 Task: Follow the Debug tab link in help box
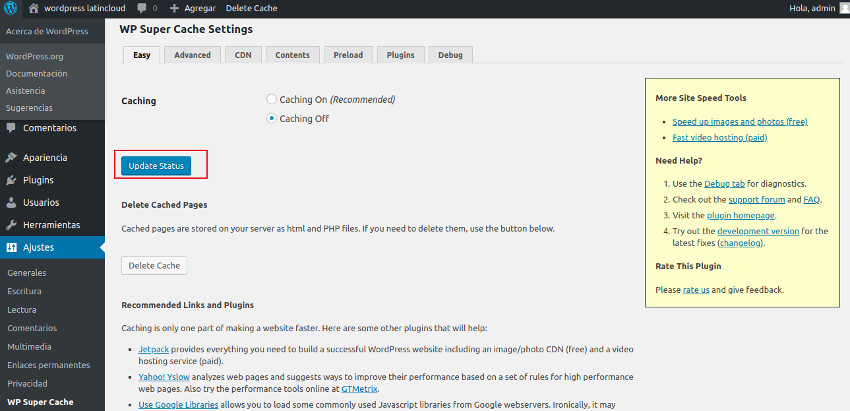724,184
